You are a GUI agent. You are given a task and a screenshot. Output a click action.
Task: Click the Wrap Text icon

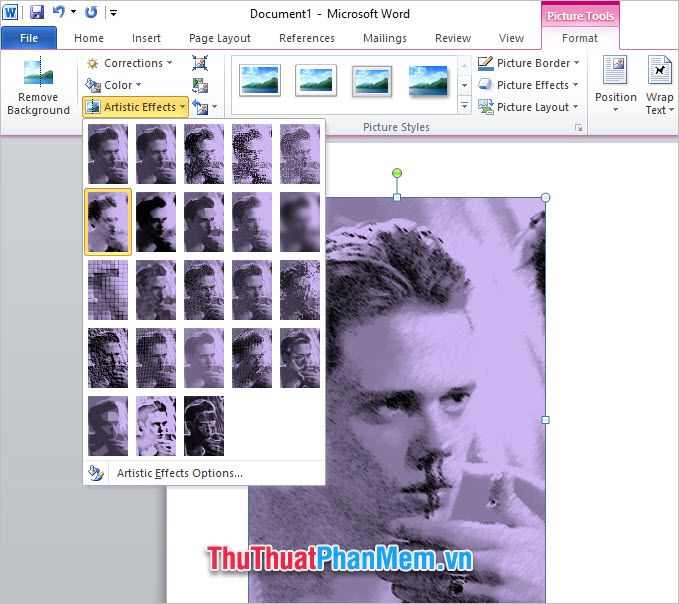[659, 85]
